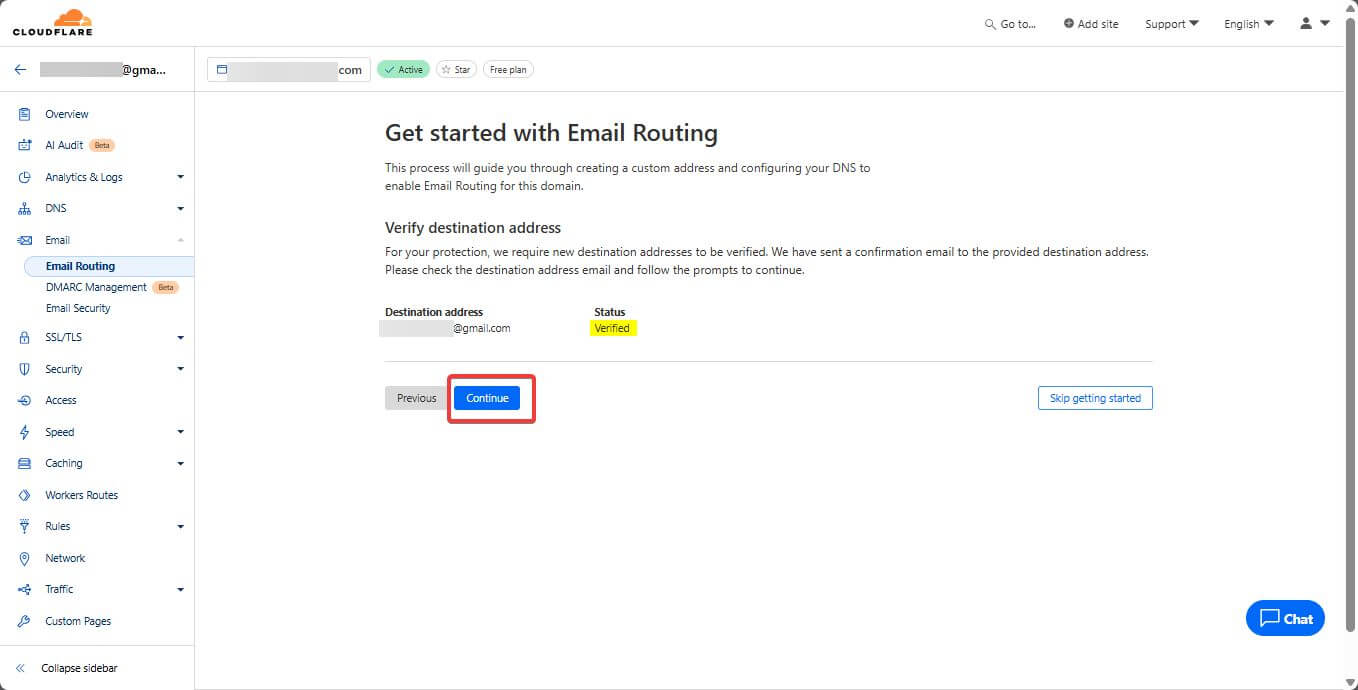Open the English language dropdown
This screenshot has height=690, width=1358.
click(1248, 24)
